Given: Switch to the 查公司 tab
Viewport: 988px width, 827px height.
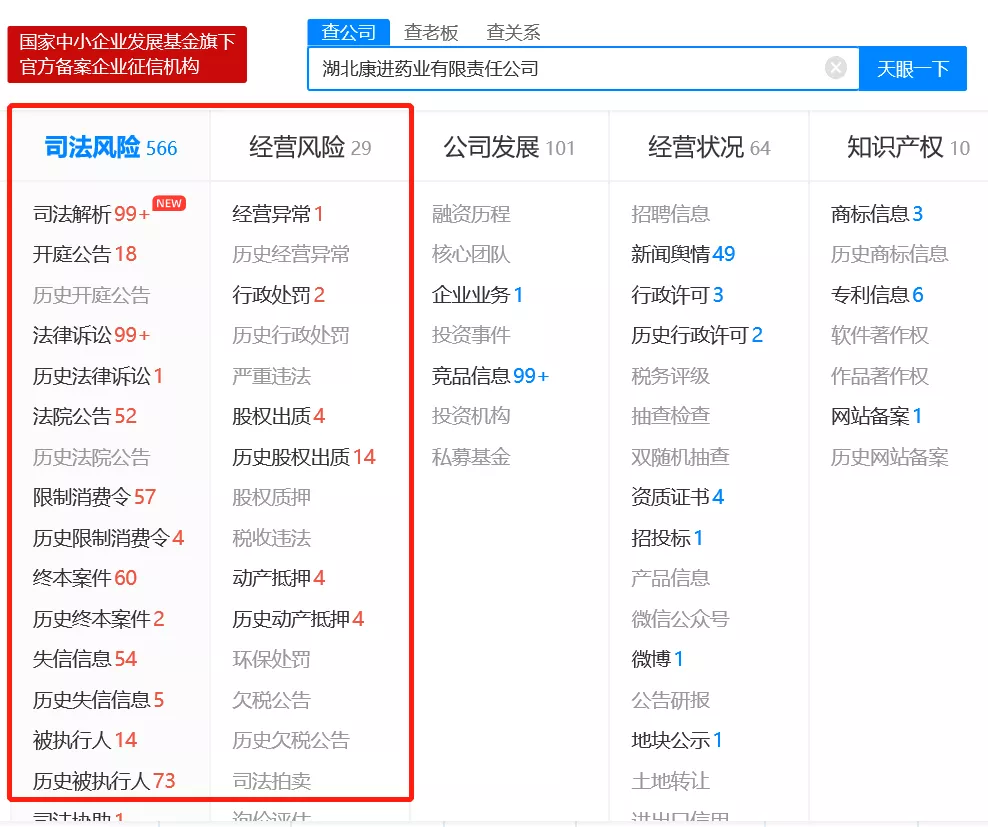Looking at the screenshot, I should click(x=348, y=32).
